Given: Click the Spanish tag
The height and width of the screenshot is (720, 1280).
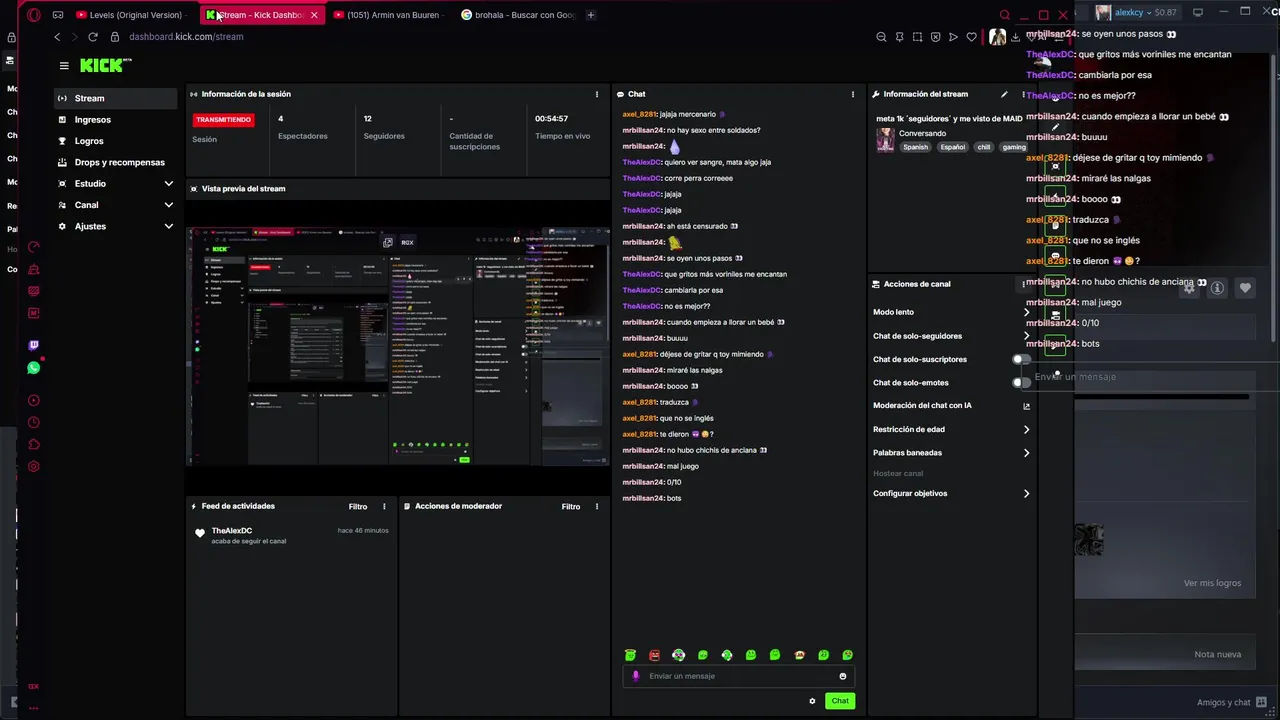Looking at the screenshot, I should coord(915,147).
